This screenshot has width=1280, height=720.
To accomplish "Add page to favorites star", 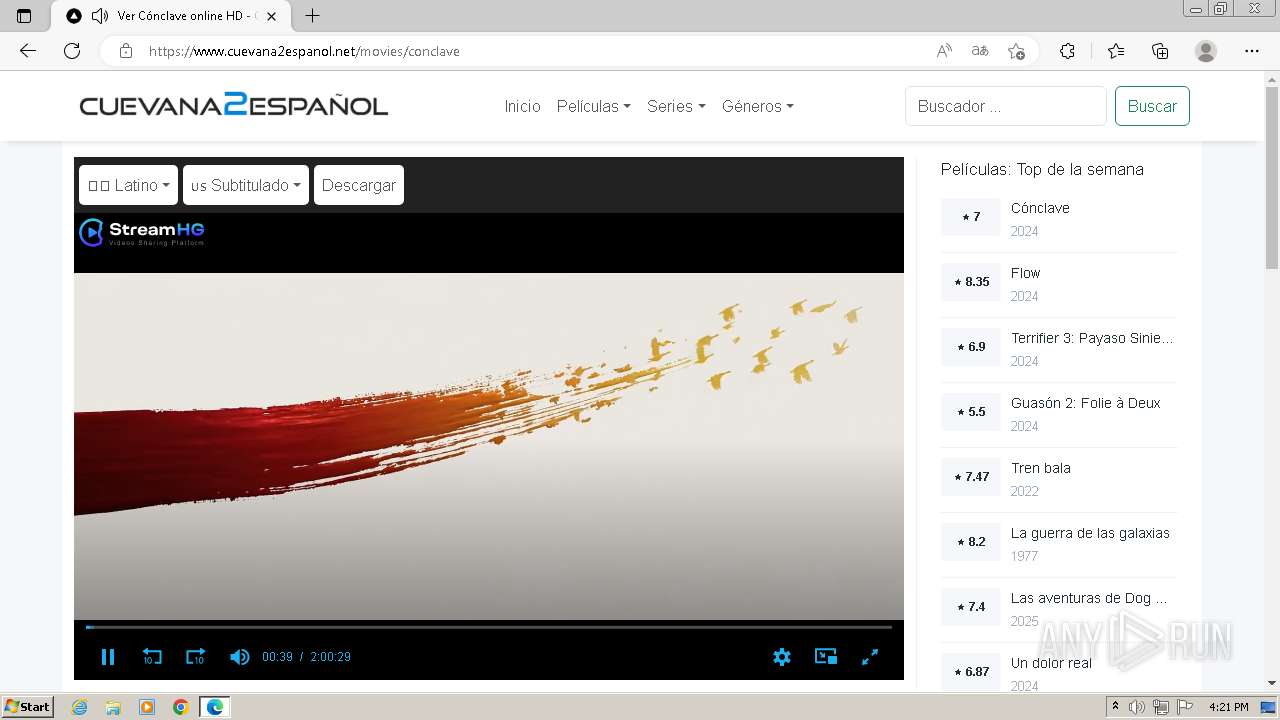I will [1016, 51].
